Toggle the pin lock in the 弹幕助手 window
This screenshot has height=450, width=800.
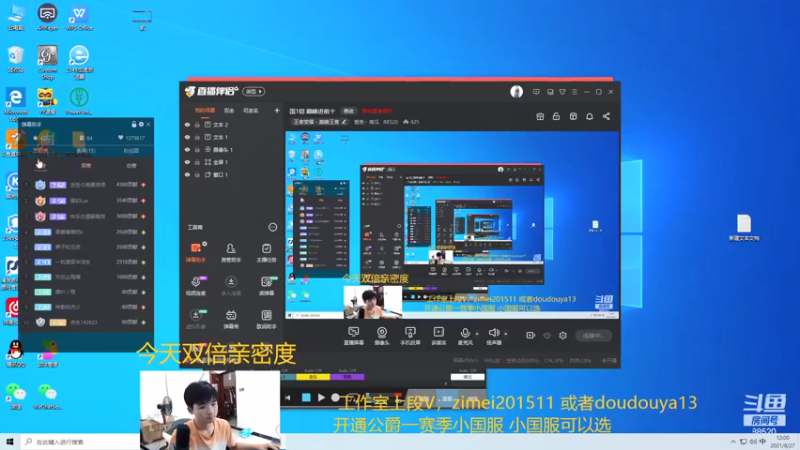click(134, 124)
